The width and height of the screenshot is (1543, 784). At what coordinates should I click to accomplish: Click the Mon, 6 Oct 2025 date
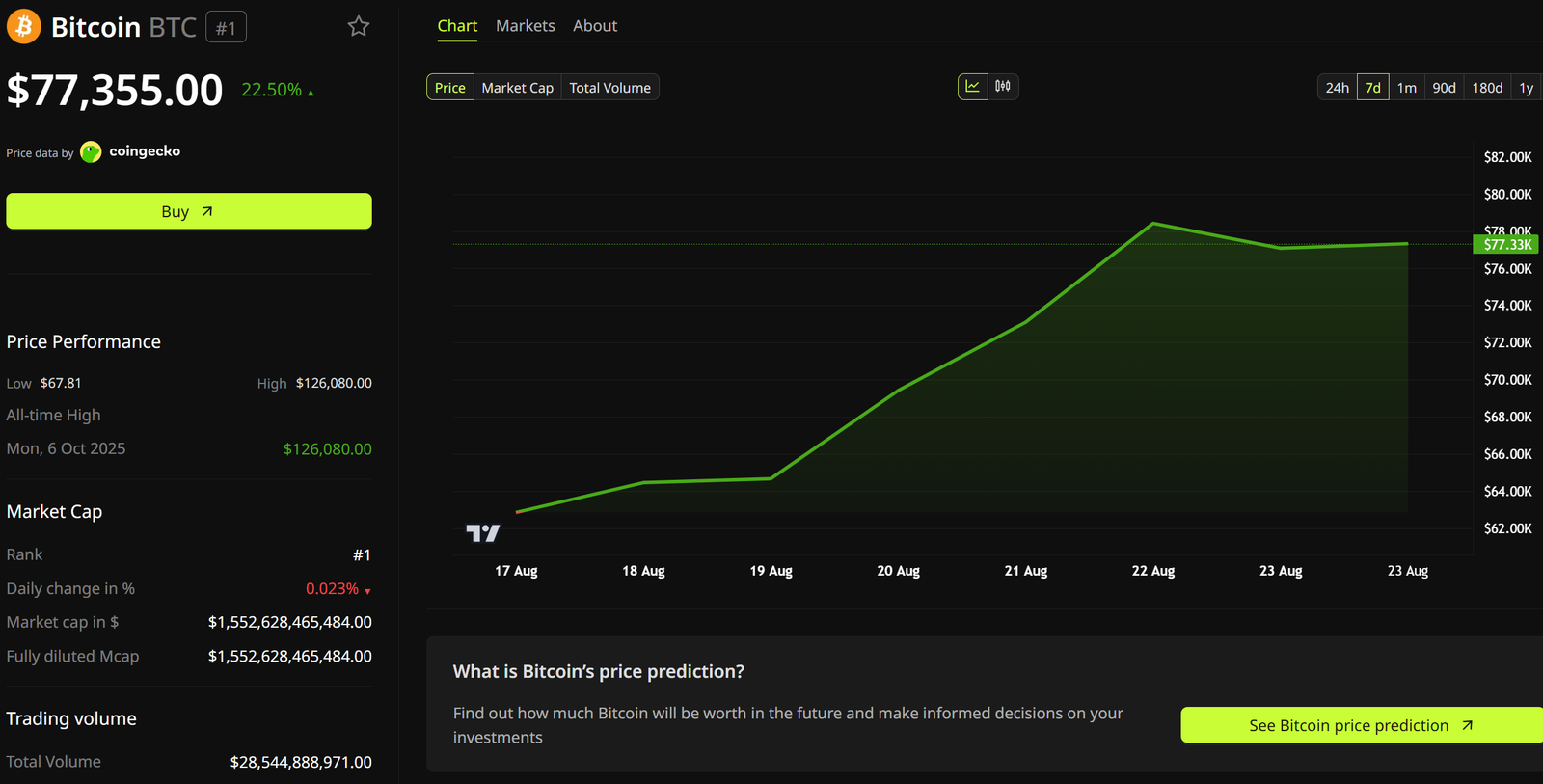66,448
